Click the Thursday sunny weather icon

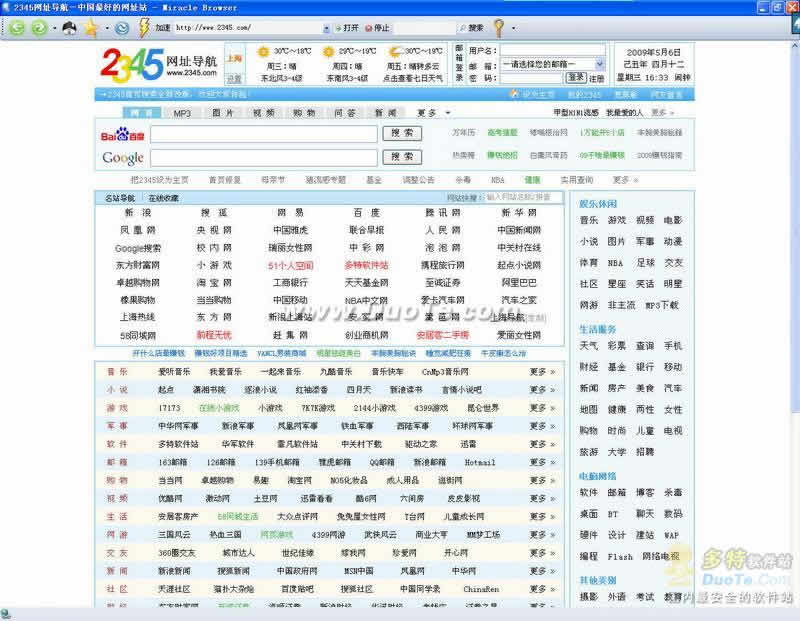(329, 52)
